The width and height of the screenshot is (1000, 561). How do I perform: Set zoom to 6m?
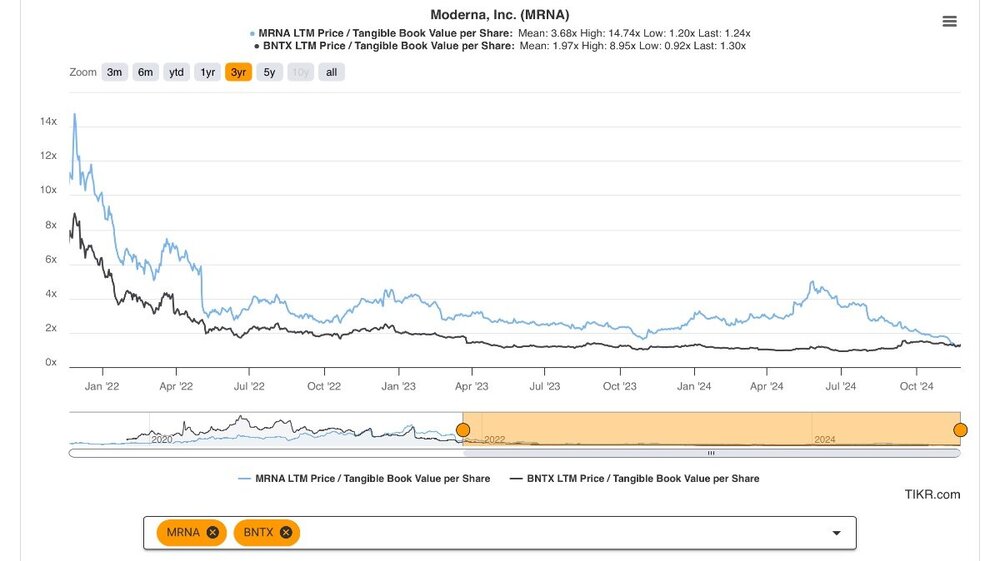145,72
